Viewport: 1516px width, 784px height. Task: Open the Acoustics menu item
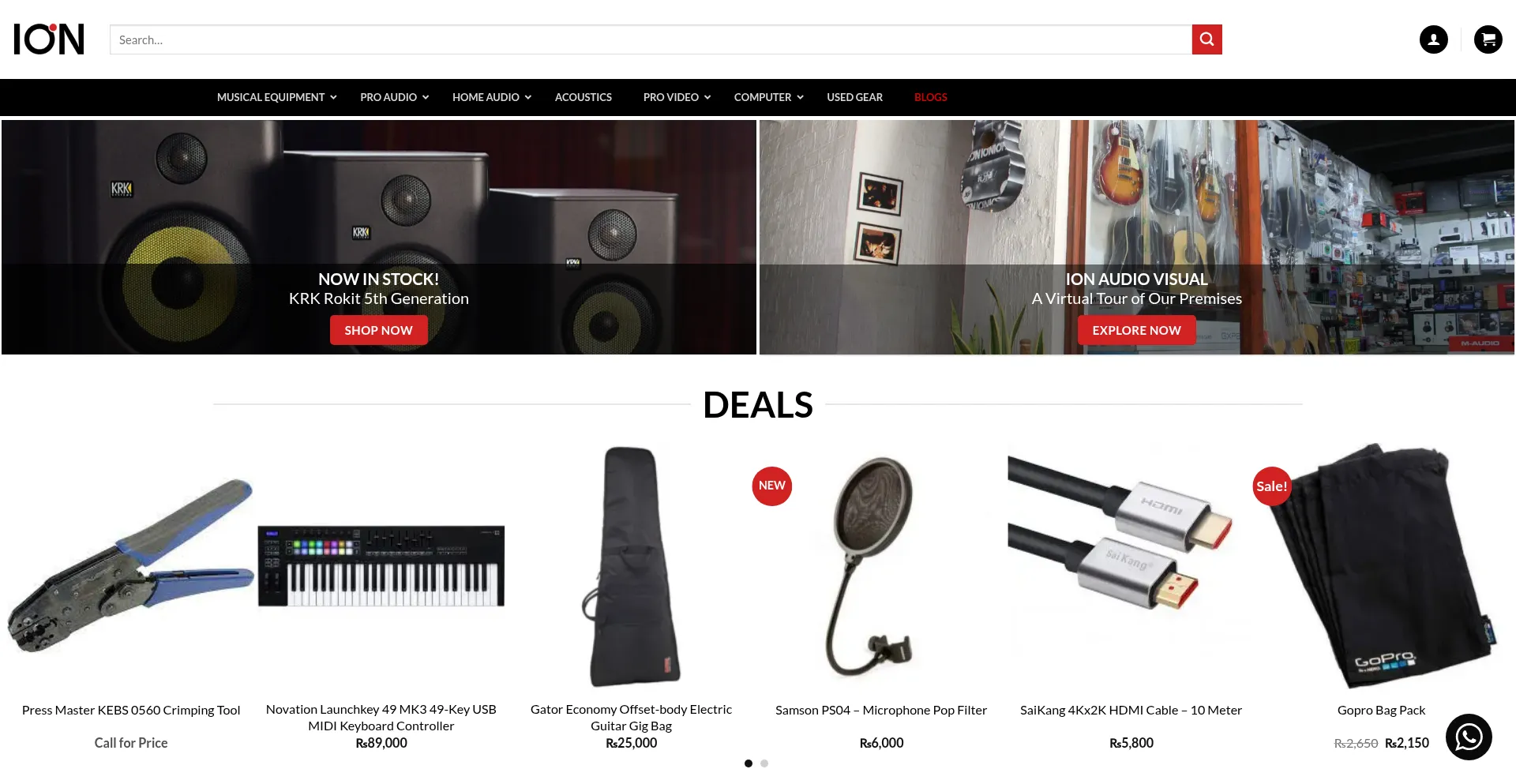coord(584,97)
